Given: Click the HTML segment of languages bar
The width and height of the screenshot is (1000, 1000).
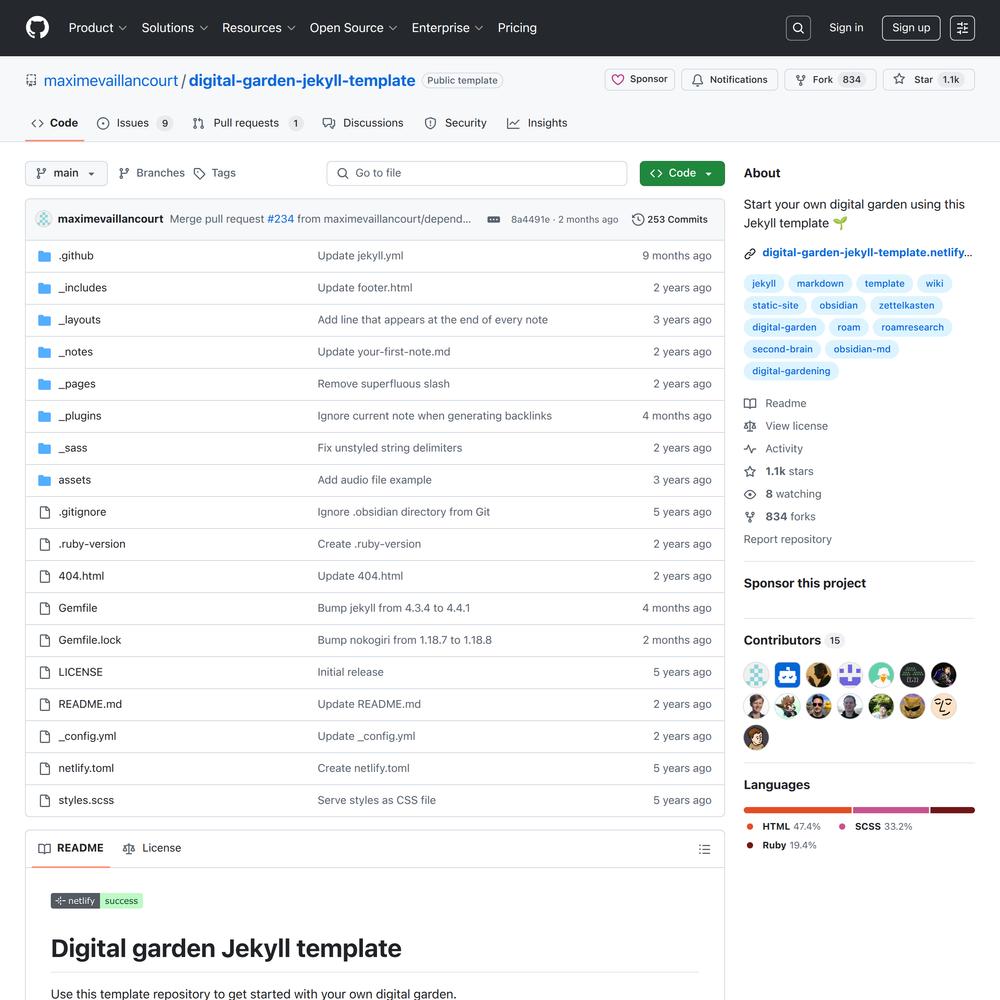Looking at the screenshot, I should pyautogui.click(x=797, y=810).
